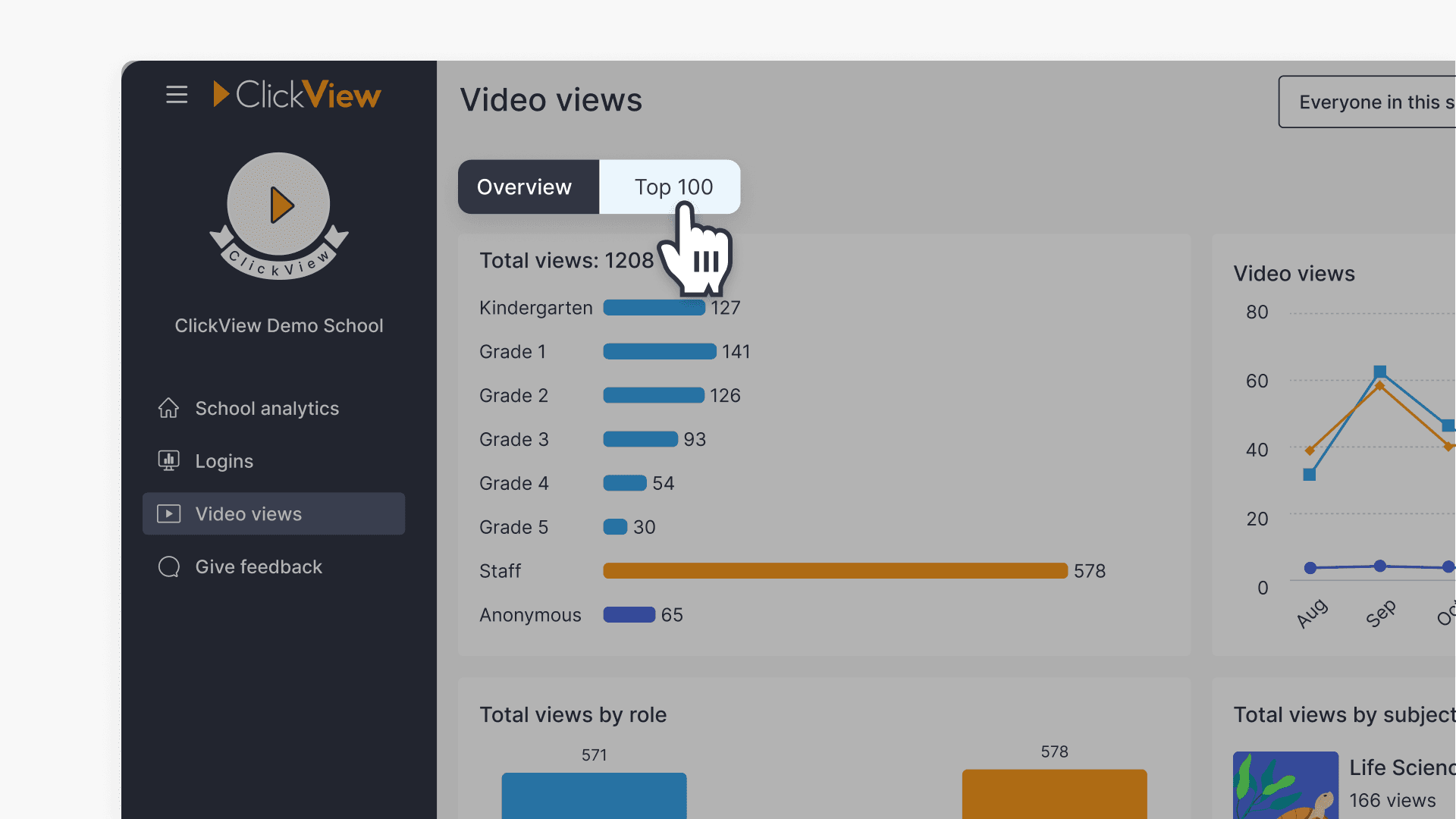The width and height of the screenshot is (1456, 819).
Task: Click the orange Aug data point on chart
Action: pyautogui.click(x=1310, y=450)
